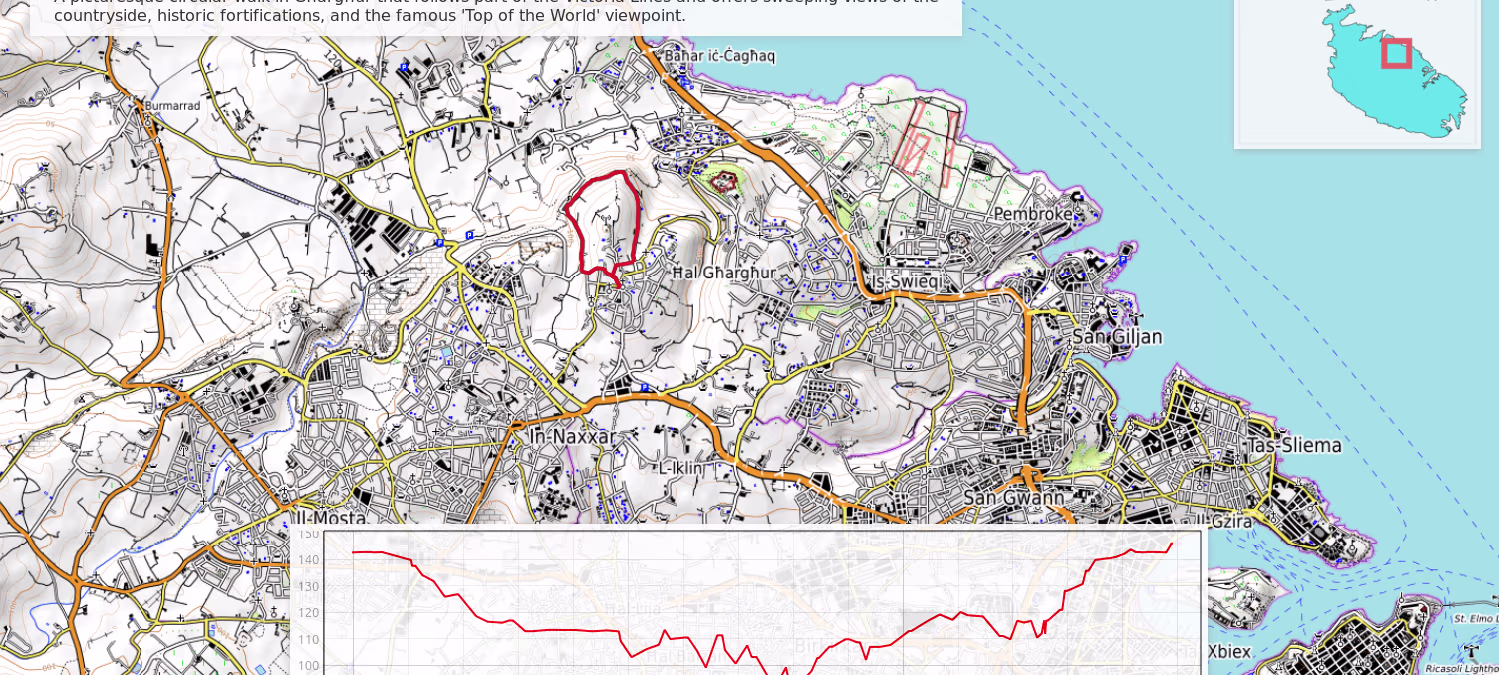Click the Baħar iċ-Ċagħaq label
This screenshot has height=675, width=1499.
pyautogui.click(x=720, y=56)
